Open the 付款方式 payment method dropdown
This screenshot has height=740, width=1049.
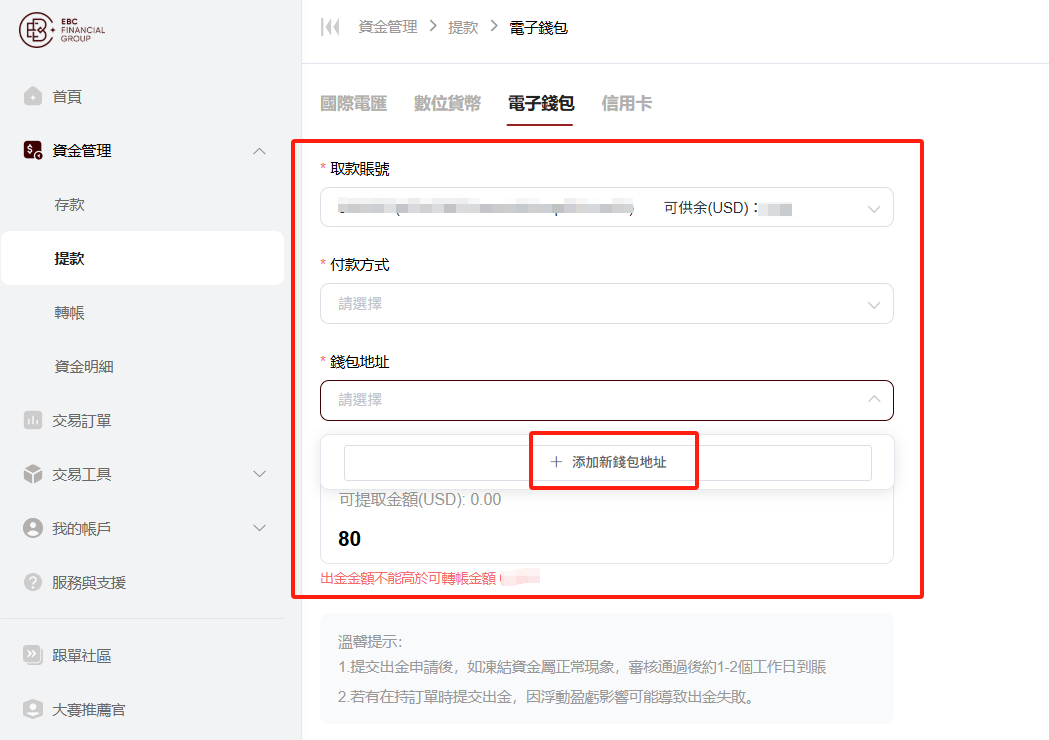pos(606,304)
